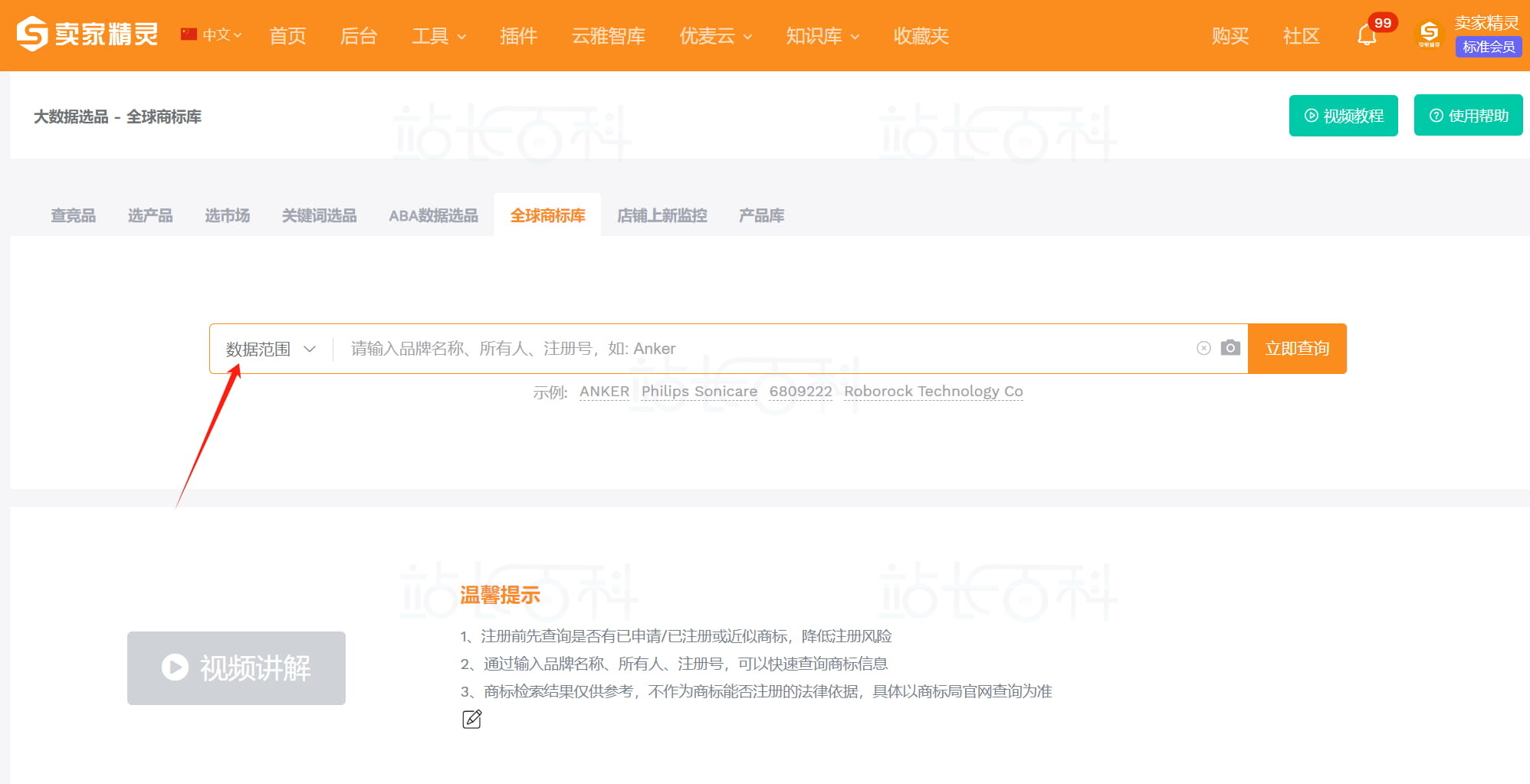The height and width of the screenshot is (784, 1530).
Task: Click the camera image search icon
Action: point(1230,348)
